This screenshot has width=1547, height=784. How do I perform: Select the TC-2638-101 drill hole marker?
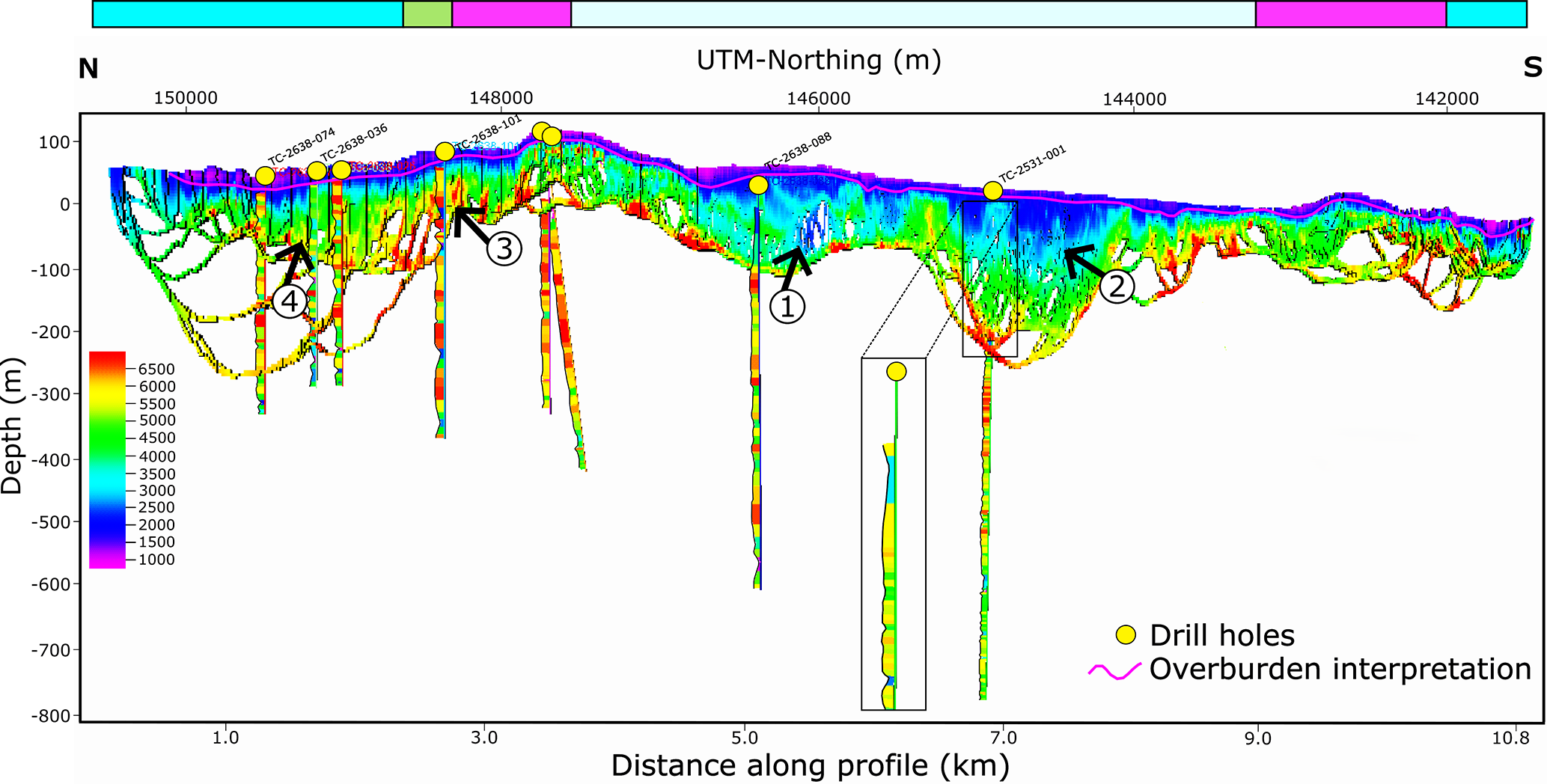point(445,152)
